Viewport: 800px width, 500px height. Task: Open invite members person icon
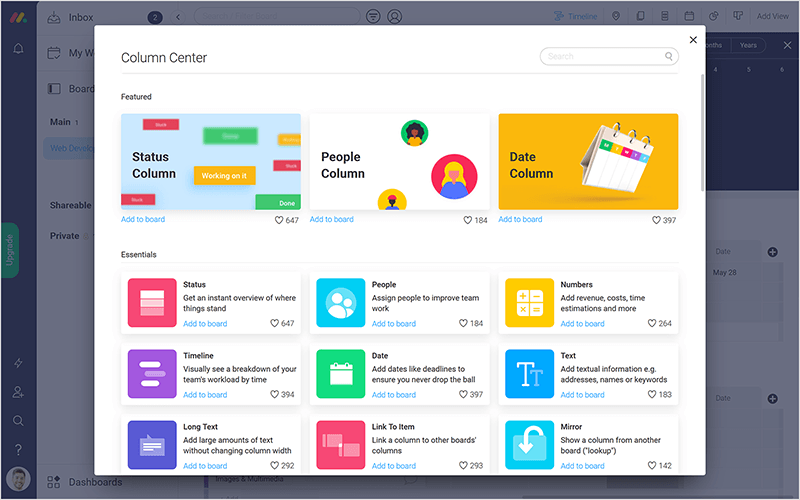18,392
